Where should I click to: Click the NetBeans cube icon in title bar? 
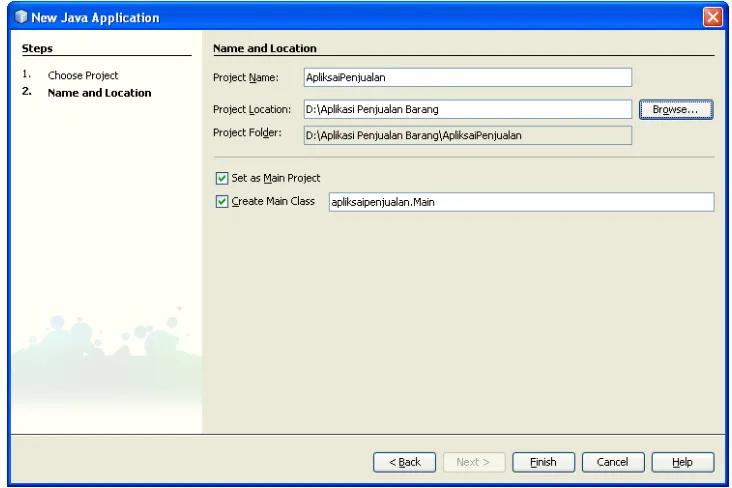(x=21, y=17)
